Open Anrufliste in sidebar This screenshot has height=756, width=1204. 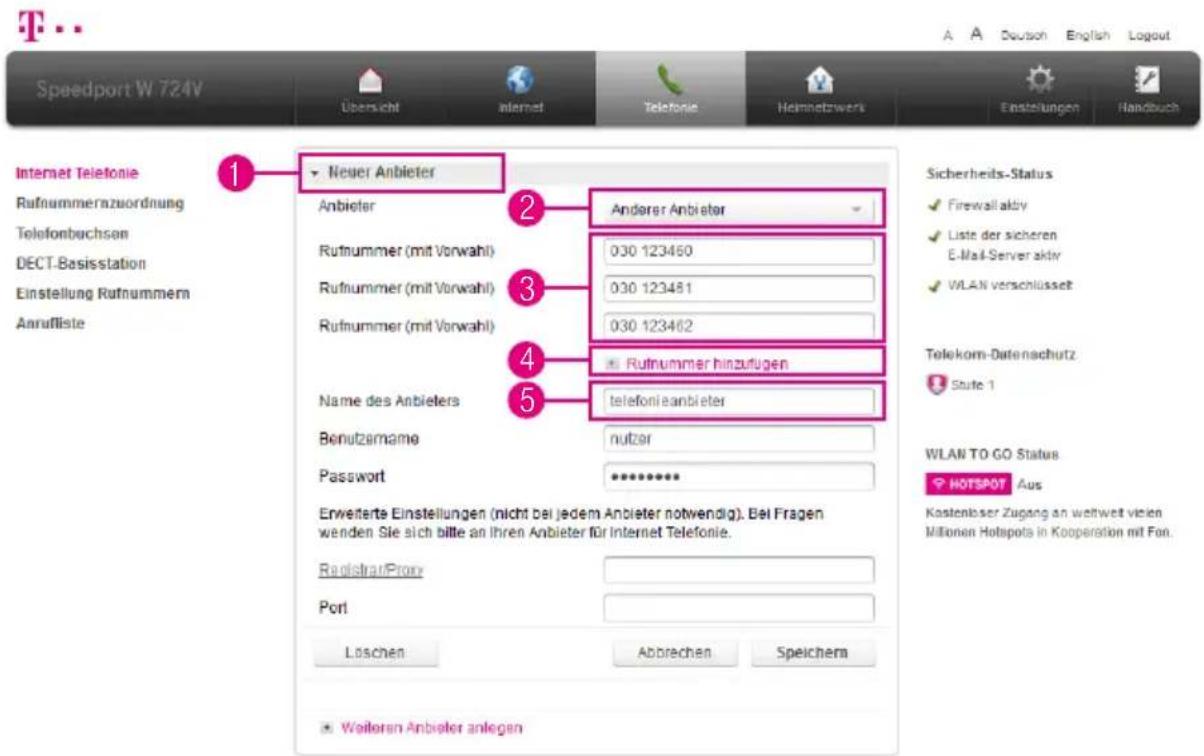50,322
